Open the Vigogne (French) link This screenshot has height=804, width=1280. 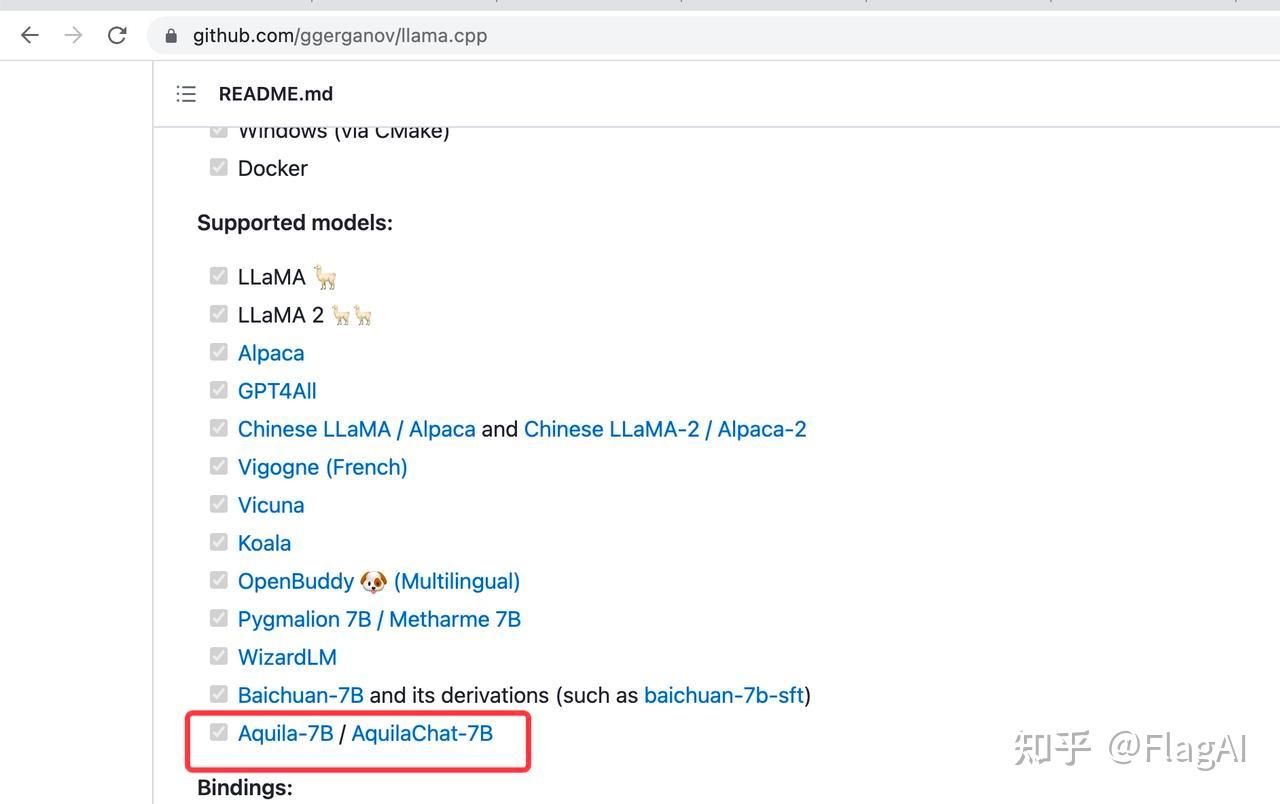coord(322,467)
